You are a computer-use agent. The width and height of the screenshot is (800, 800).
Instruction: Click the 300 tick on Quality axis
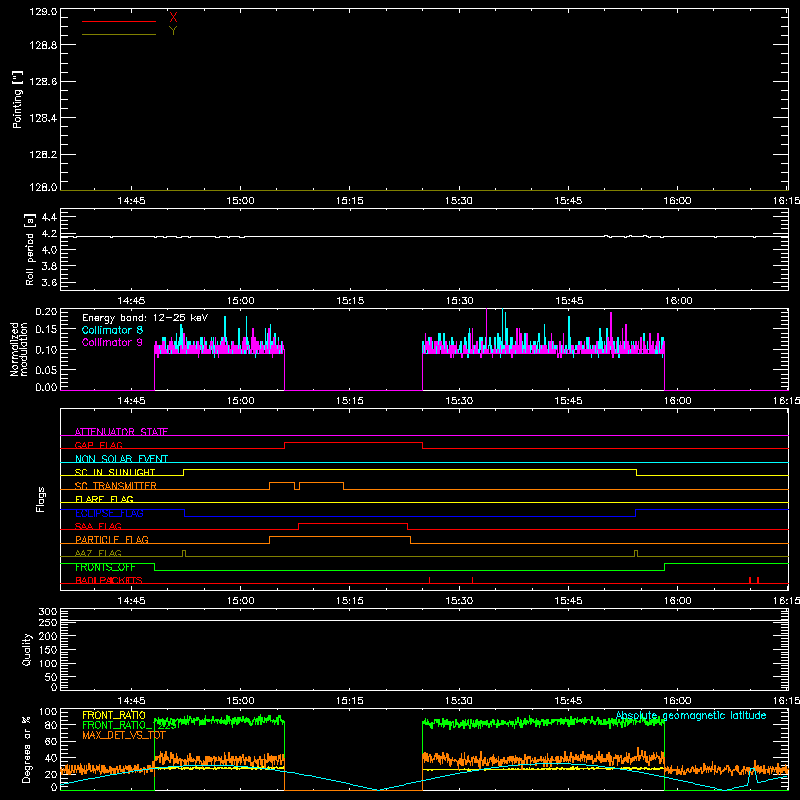[x=48, y=612]
